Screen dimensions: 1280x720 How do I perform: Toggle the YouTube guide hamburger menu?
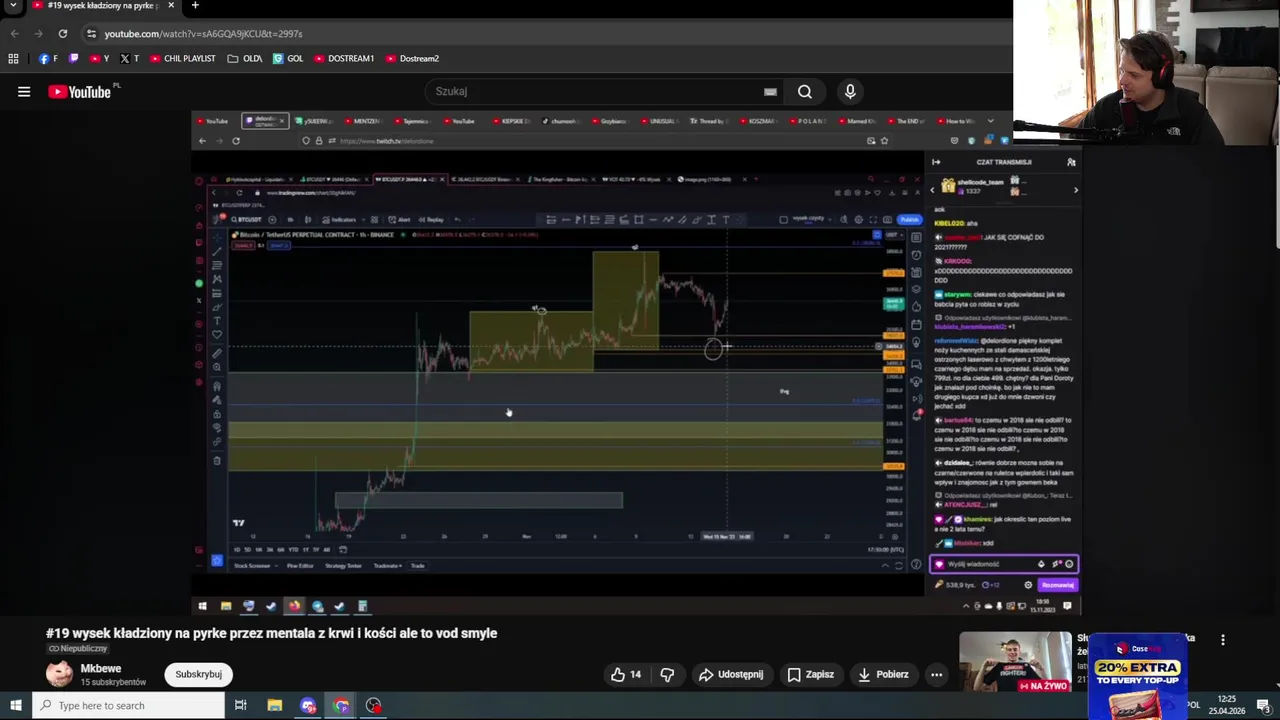(24, 91)
